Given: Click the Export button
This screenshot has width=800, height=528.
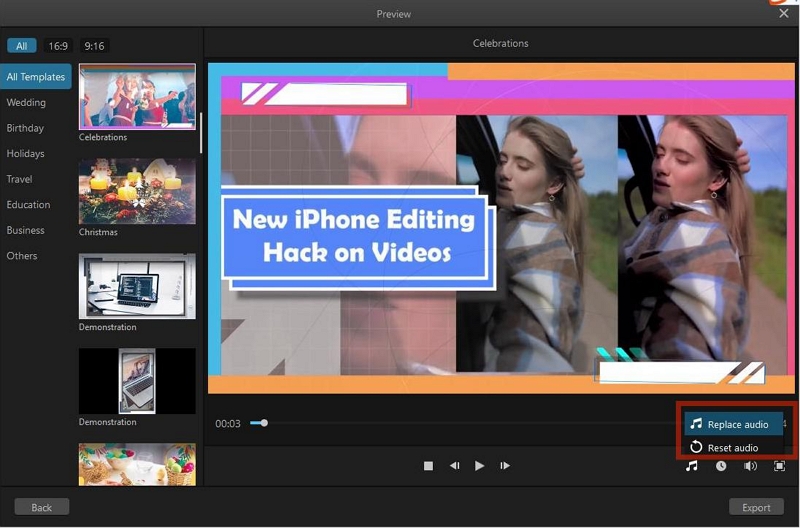Looking at the screenshot, I should click(x=756, y=507).
